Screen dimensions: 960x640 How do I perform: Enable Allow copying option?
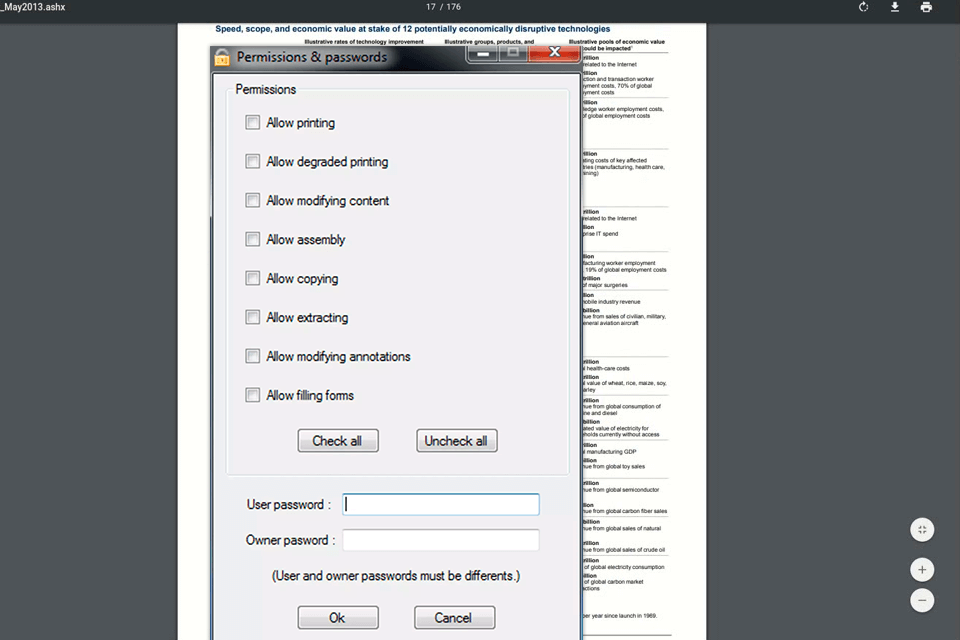[252, 278]
